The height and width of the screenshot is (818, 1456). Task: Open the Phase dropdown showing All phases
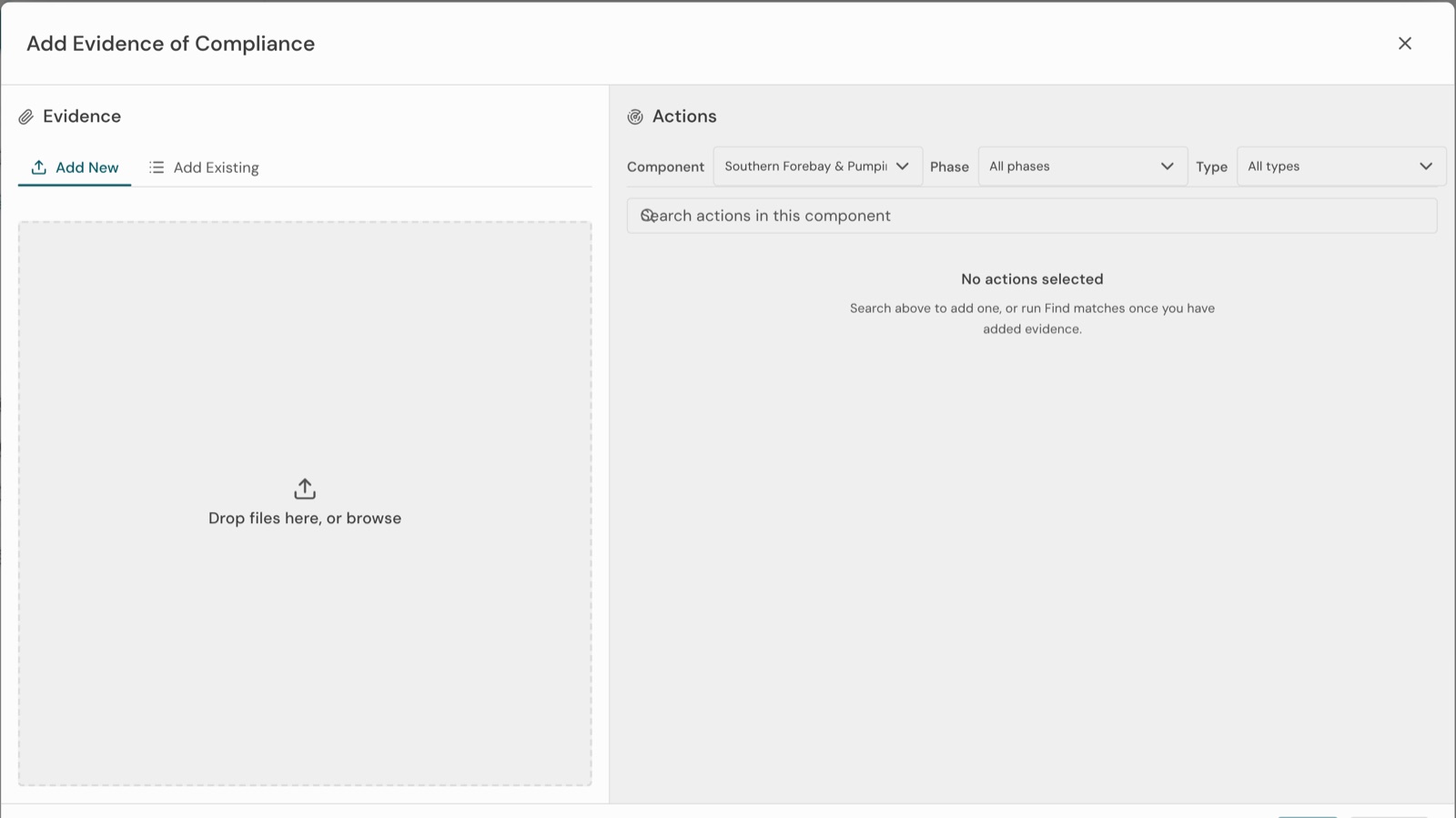[x=1083, y=167]
